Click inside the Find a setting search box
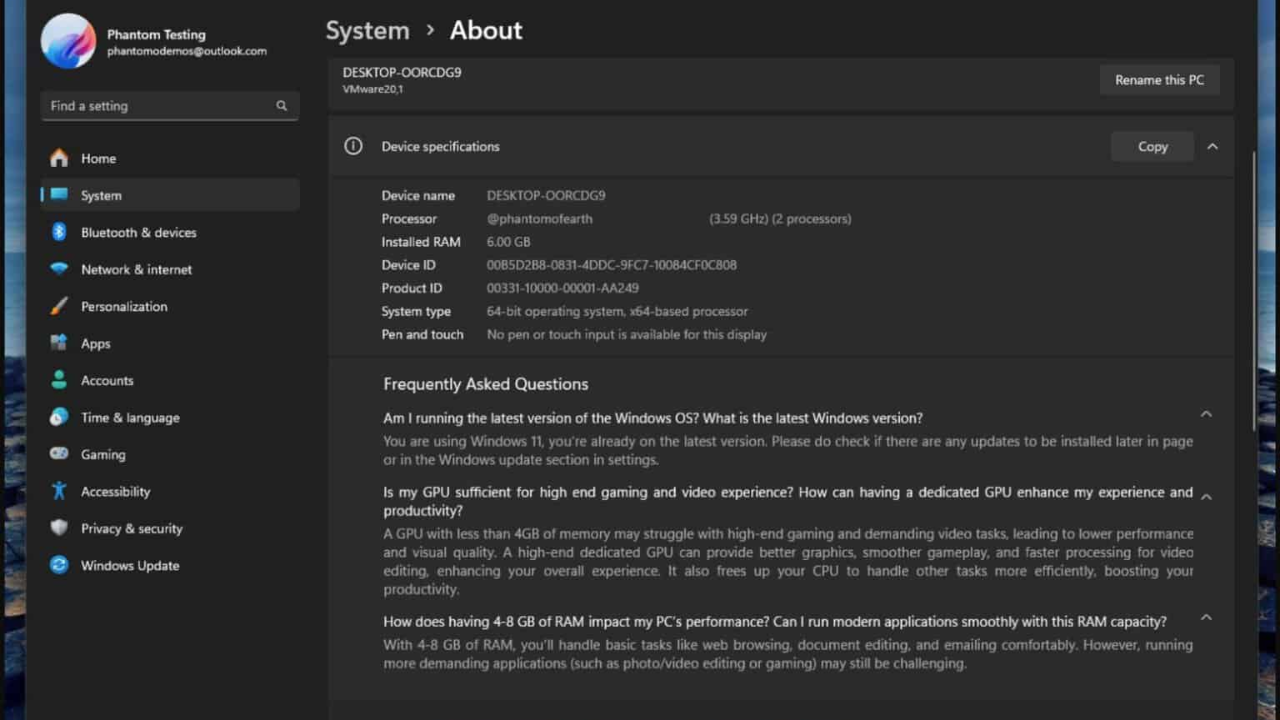1280x720 pixels. pyautogui.click(x=170, y=105)
